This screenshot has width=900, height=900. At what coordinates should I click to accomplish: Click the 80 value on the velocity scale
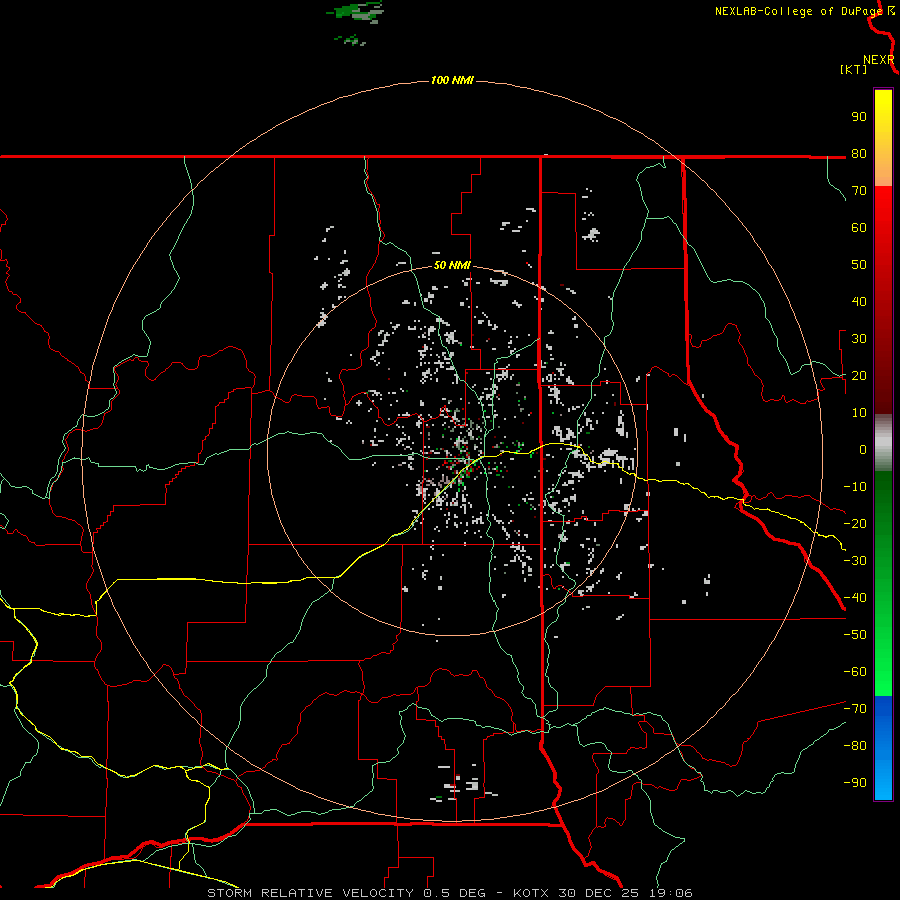tap(859, 154)
